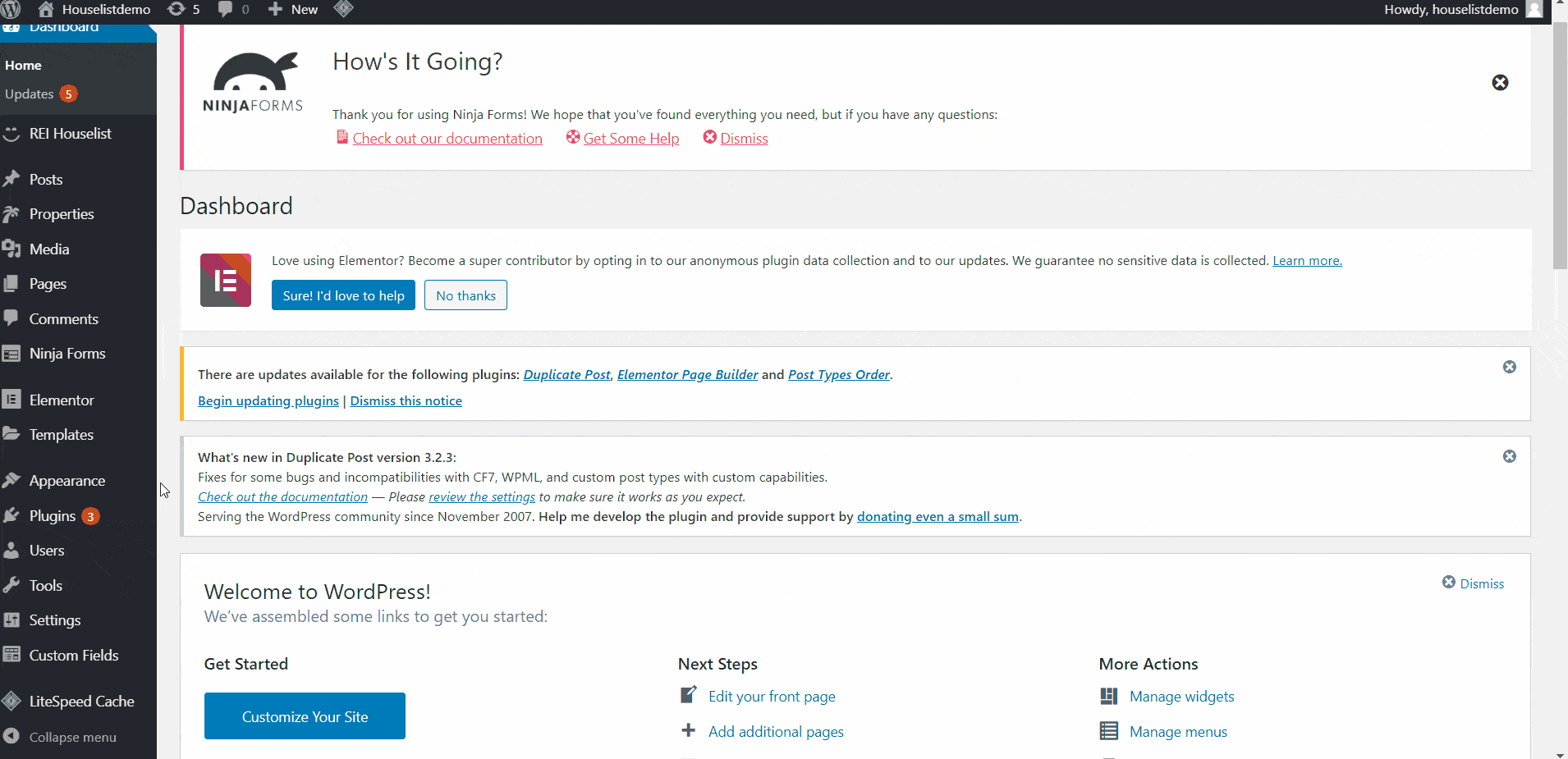Click the Elementor sidebar icon
This screenshot has height=759, width=1568.
pyautogui.click(x=11, y=400)
